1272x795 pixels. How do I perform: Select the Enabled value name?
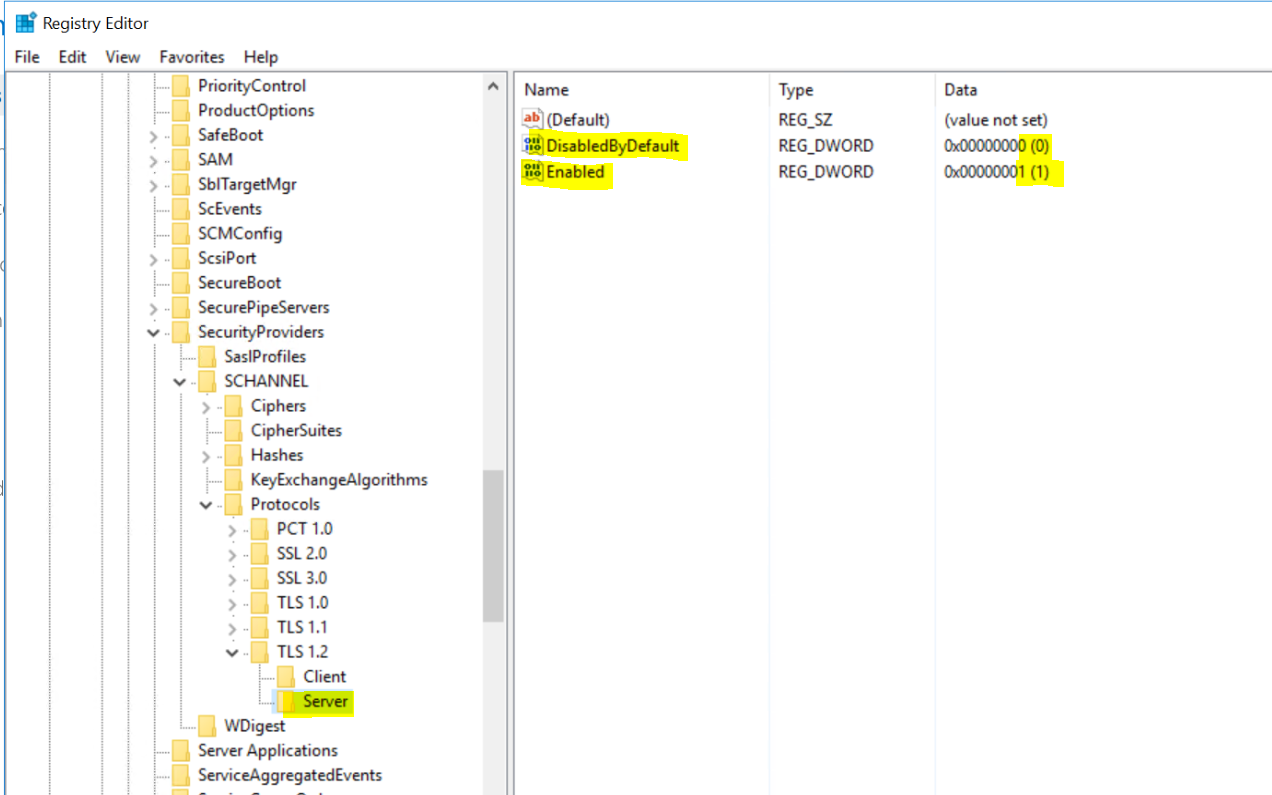pos(575,171)
